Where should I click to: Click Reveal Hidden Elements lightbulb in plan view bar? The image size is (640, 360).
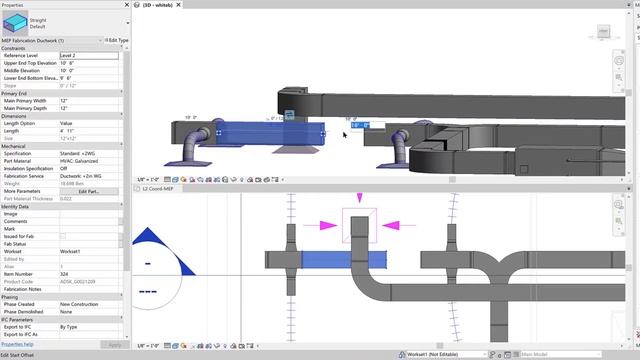(225, 346)
